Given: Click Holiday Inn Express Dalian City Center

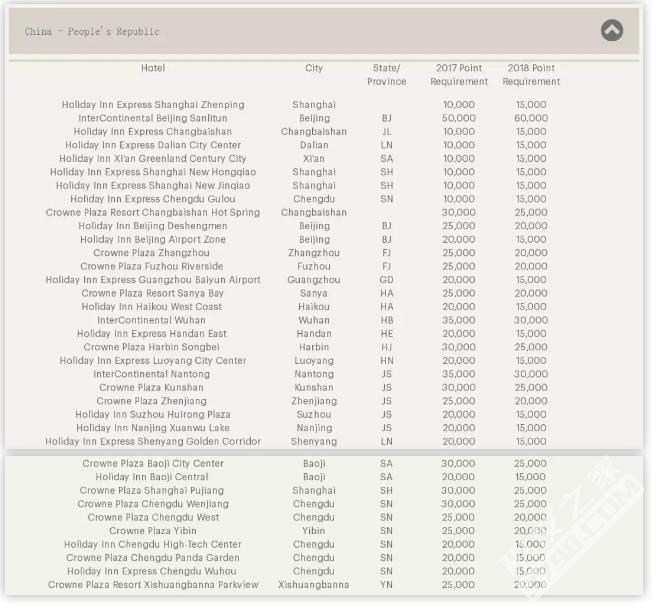Looking at the screenshot, I should click(153, 145).
